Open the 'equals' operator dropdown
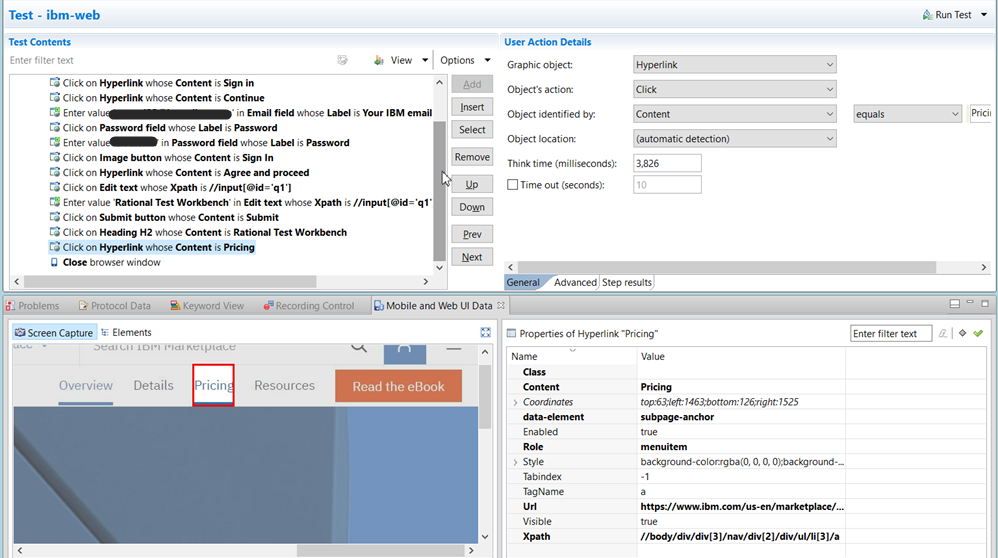Screen dimensions: 998x558 (x=907, y=114)
